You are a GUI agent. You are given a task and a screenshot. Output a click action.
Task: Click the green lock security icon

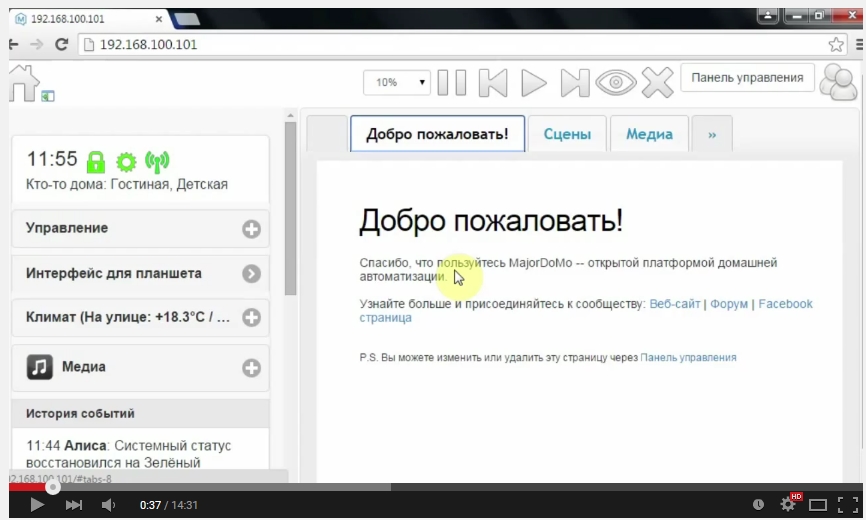pyautogui.click(x=96, y=162)
